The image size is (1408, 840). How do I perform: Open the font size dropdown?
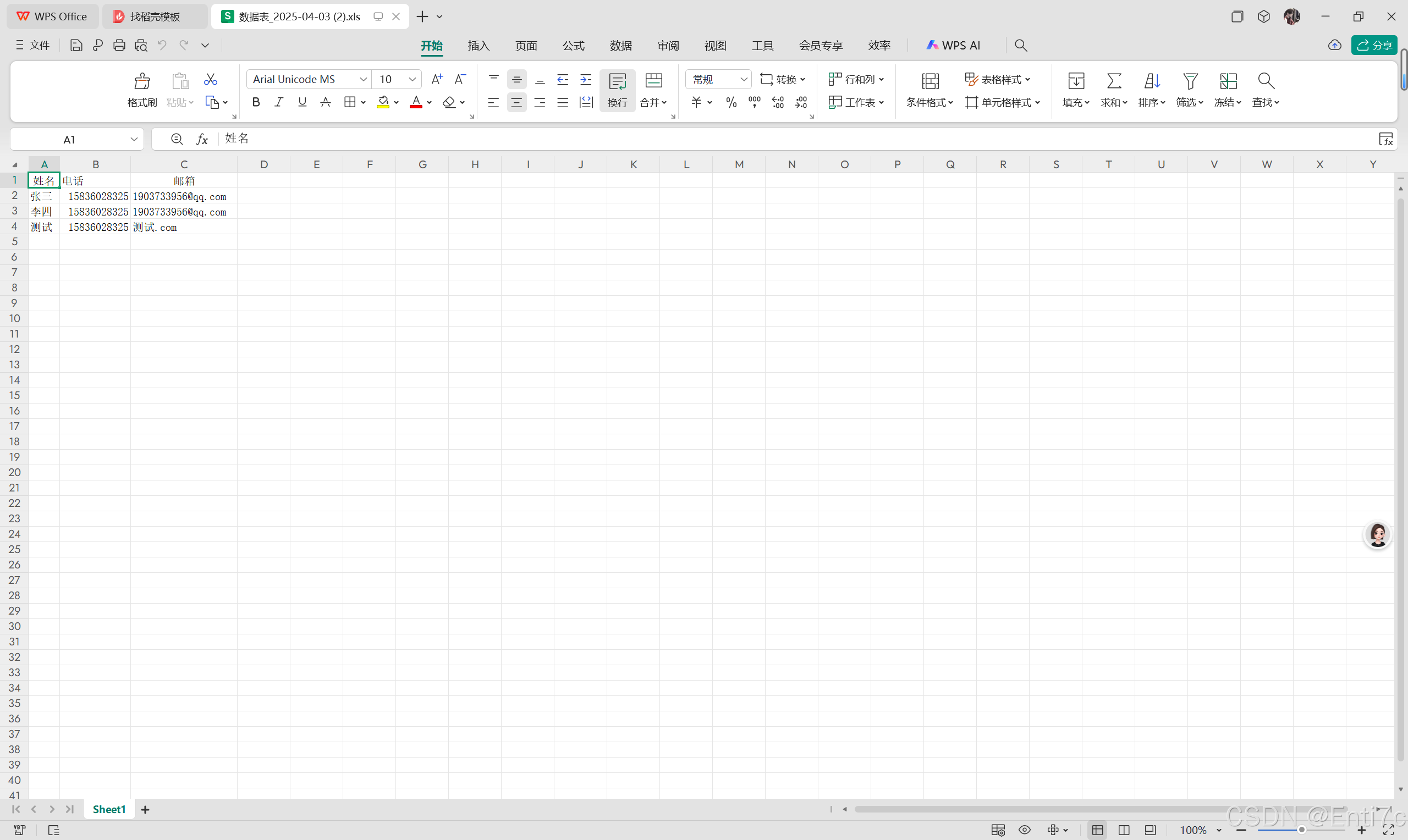pos(412,79)
